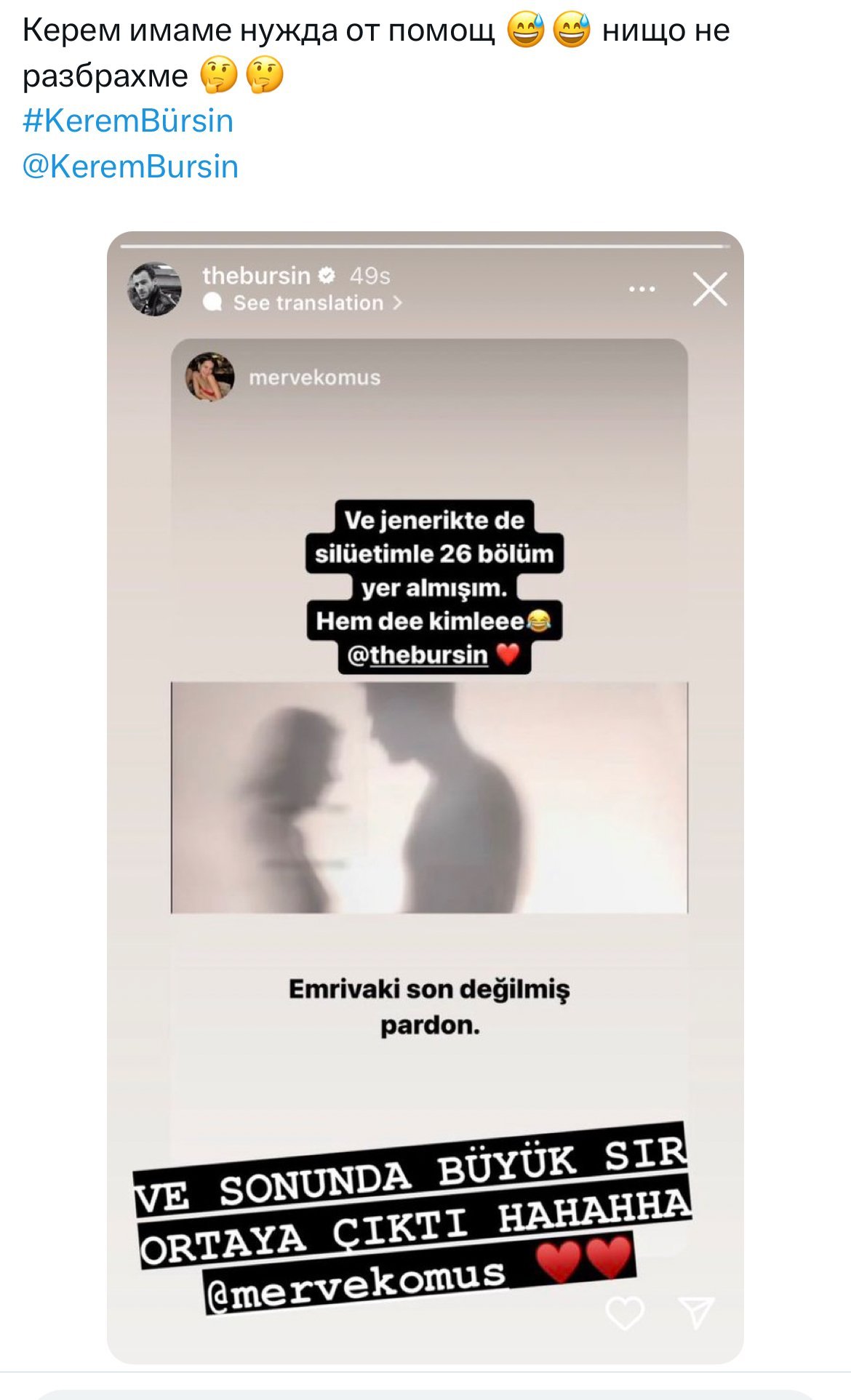Share story via the paper plane icon
The image size is (851, 1400).
[x=696, y=1312]
